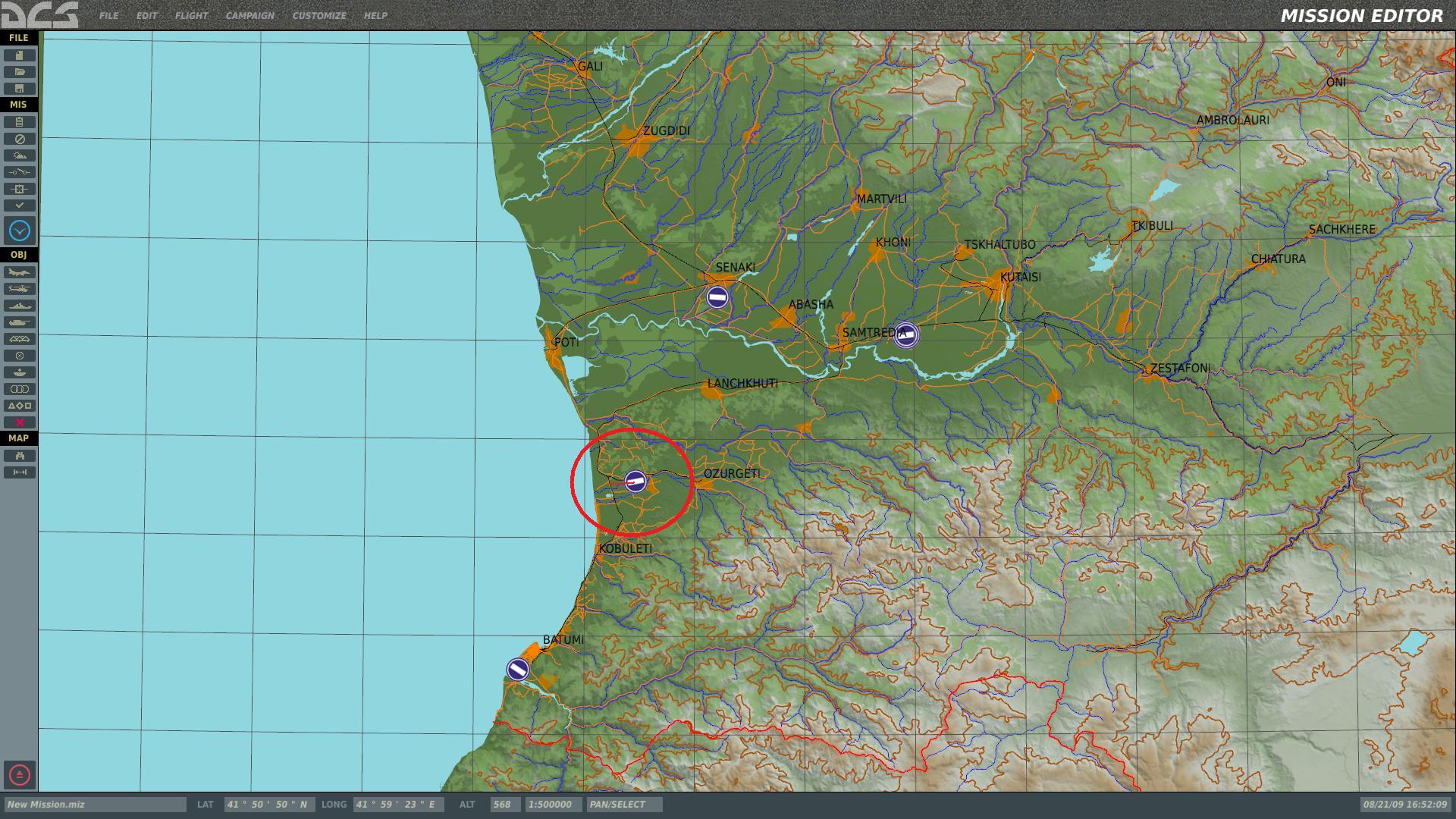The width and height of the screenshot is (1456, 819).
Task: Click the GALI city label
Action: click(591, 67)
